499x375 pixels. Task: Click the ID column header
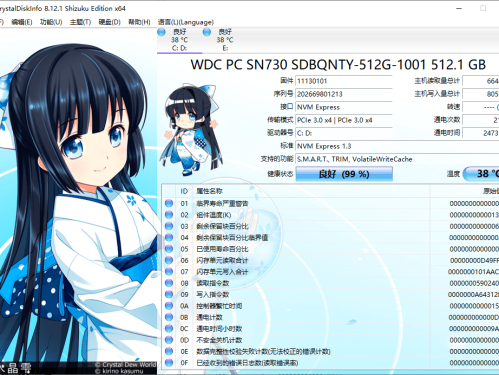(184, 191)
